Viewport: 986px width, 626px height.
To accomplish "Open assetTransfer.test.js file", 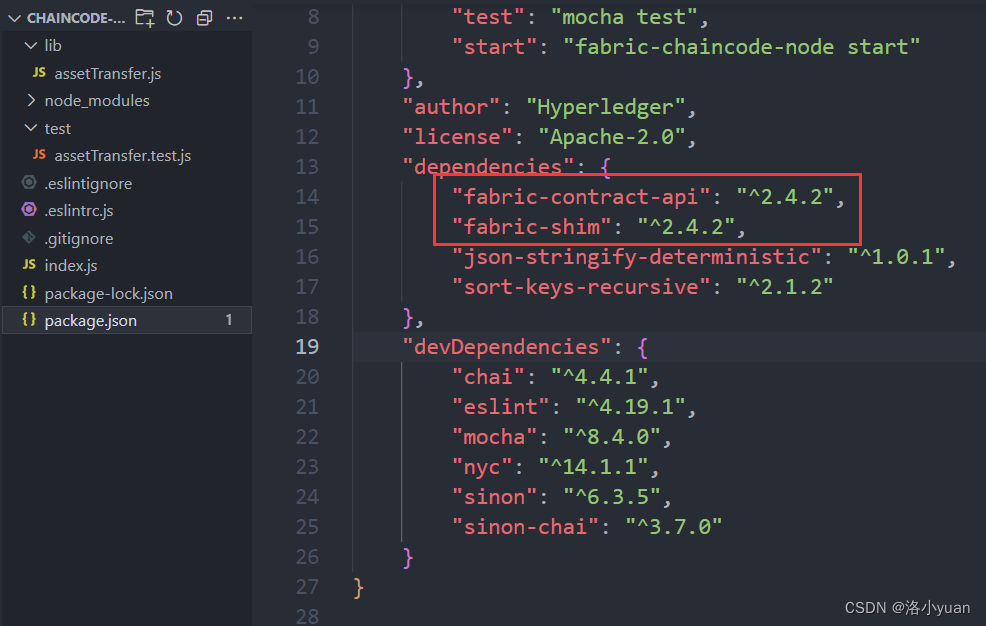I will click(x=123, y=156).
